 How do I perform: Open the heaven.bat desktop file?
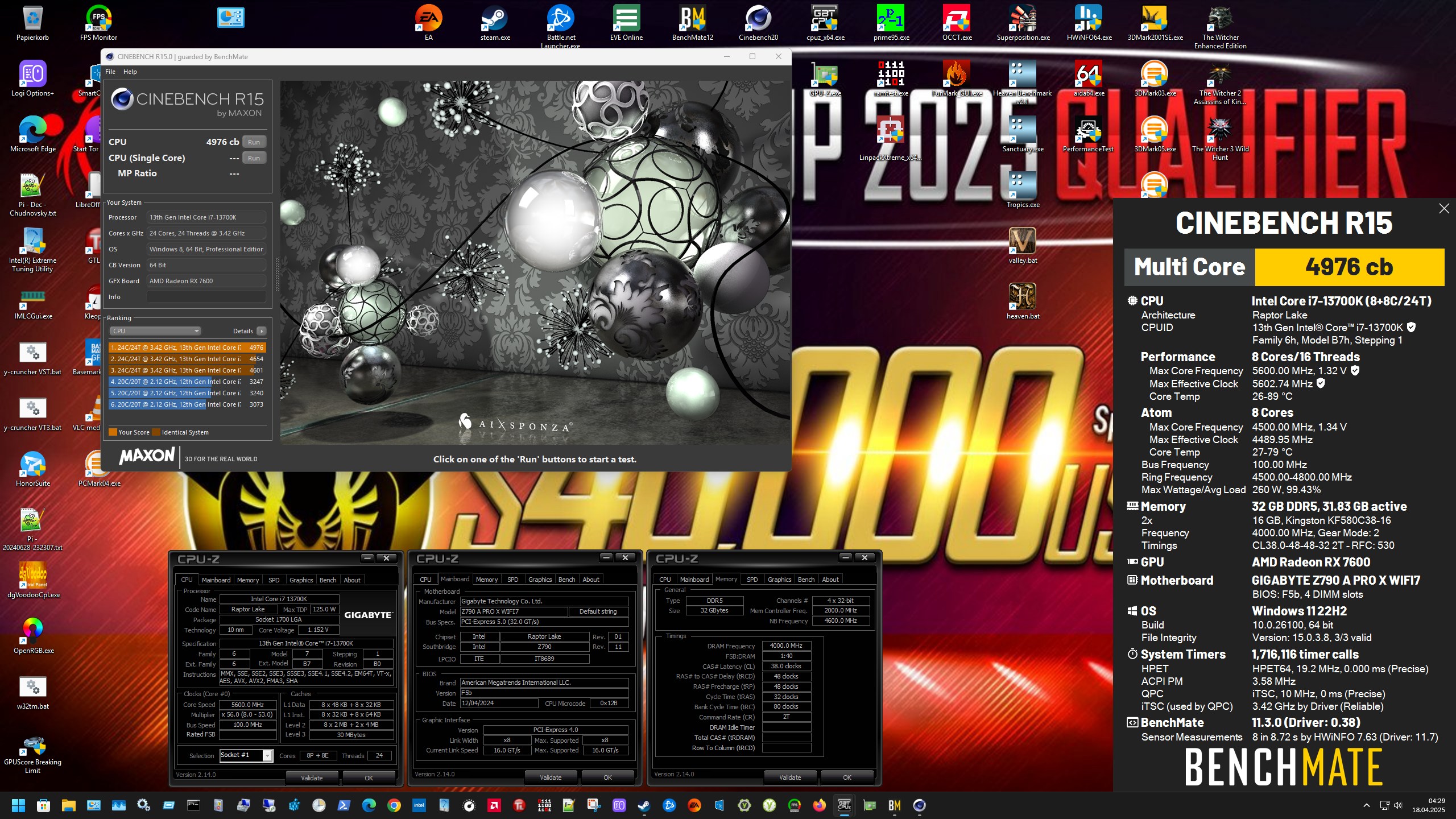click(1023, 301)
